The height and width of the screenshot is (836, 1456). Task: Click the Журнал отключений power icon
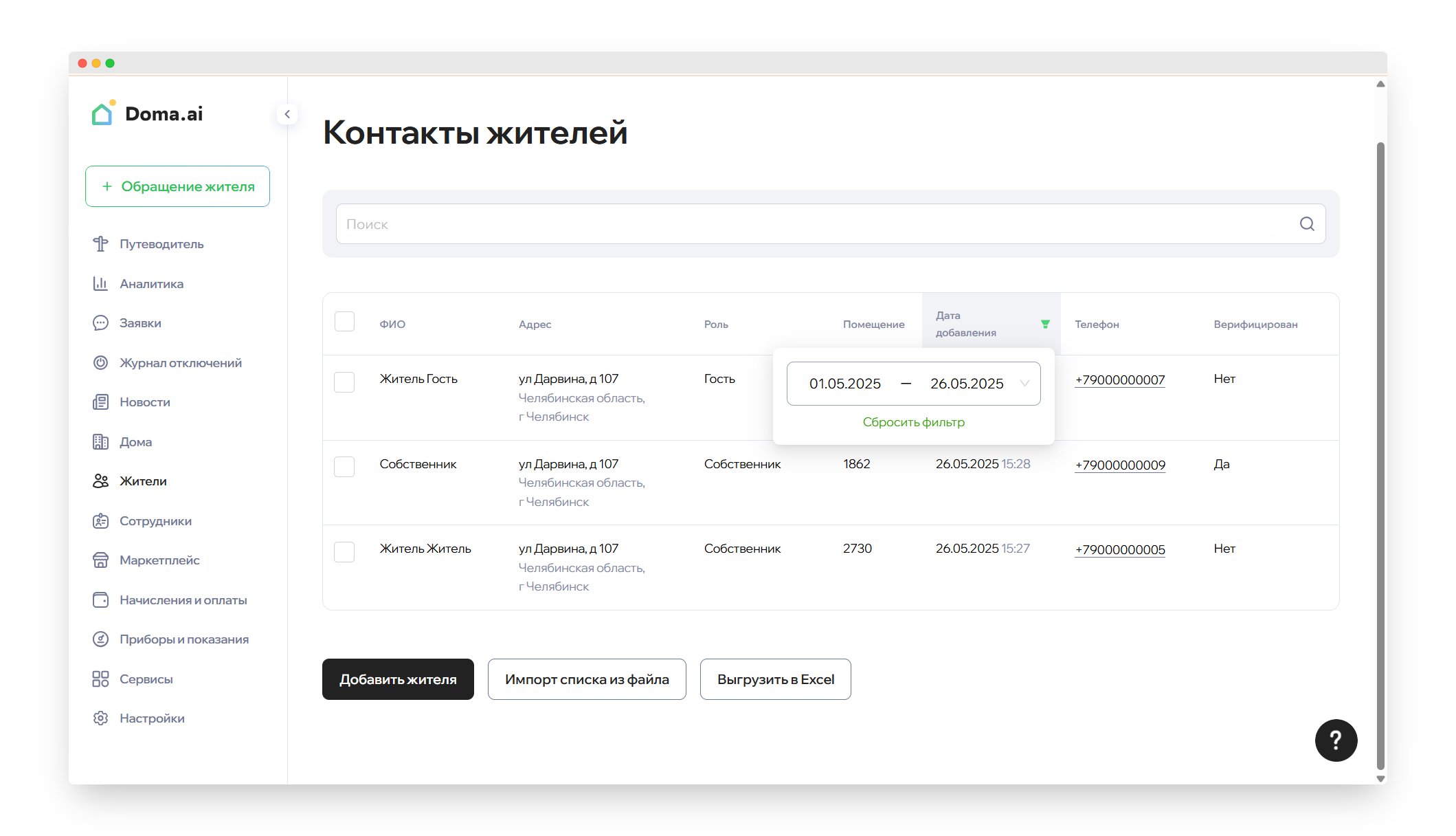(100, 362)
